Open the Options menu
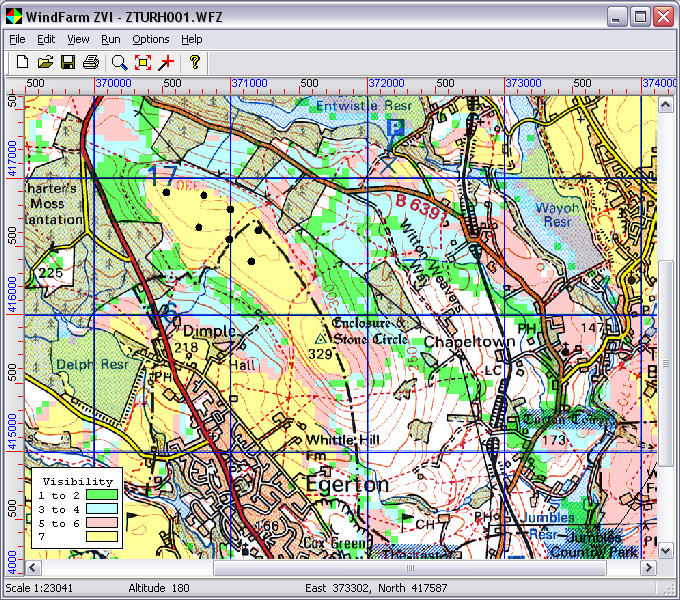The image size is (680, 600). (151, 39)
